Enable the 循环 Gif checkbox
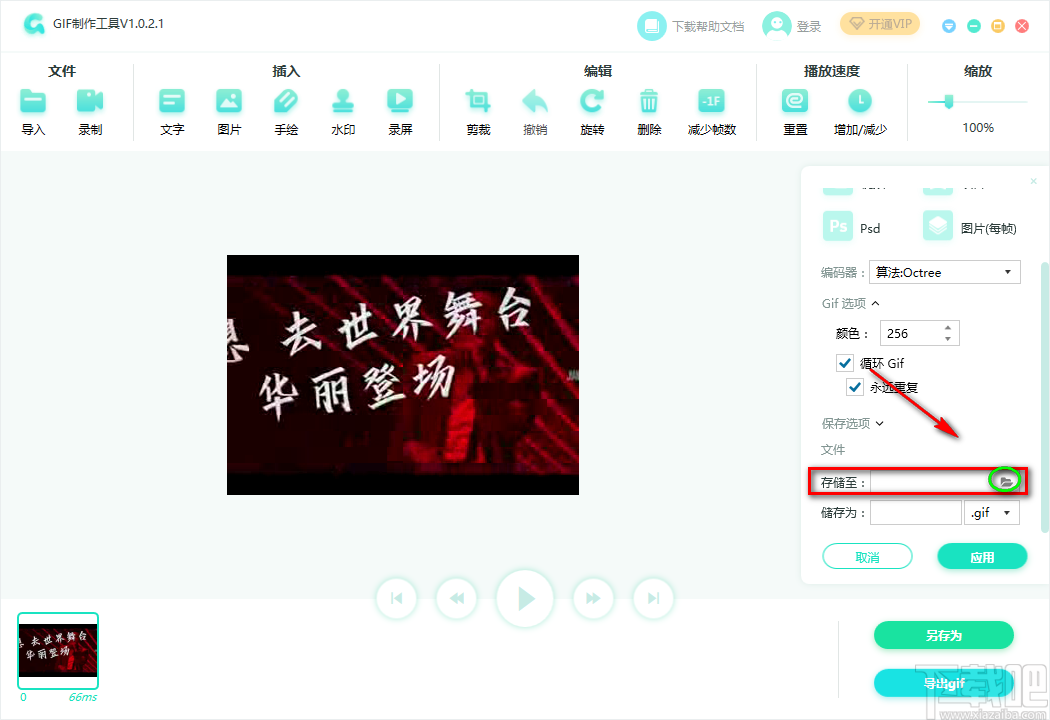Viewport: 1050px width, 720px height. point(845,362)
